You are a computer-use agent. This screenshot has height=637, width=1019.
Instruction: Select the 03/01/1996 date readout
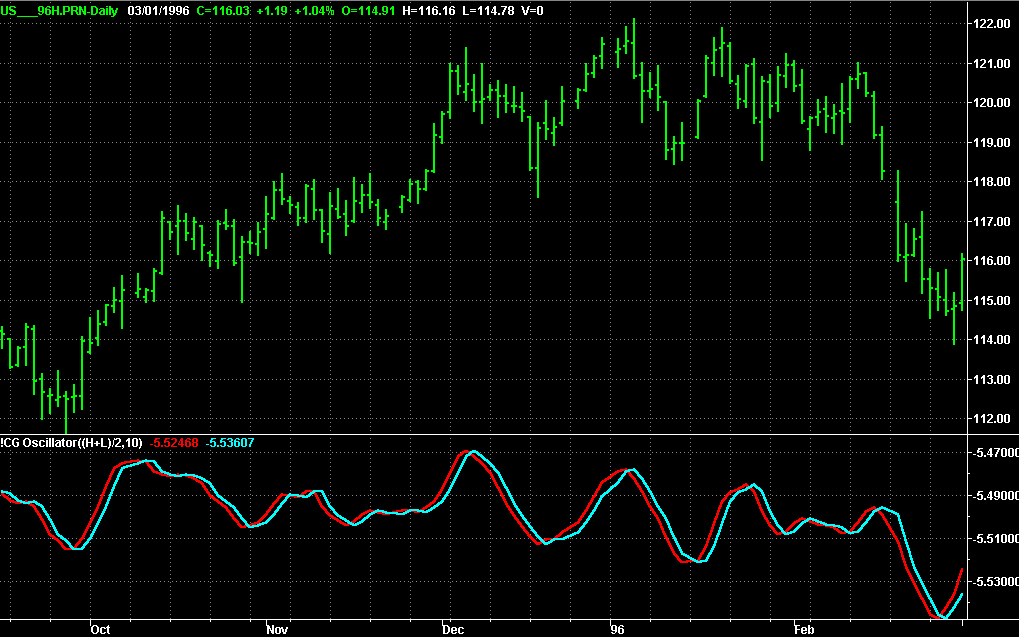[x=158, y=10]
